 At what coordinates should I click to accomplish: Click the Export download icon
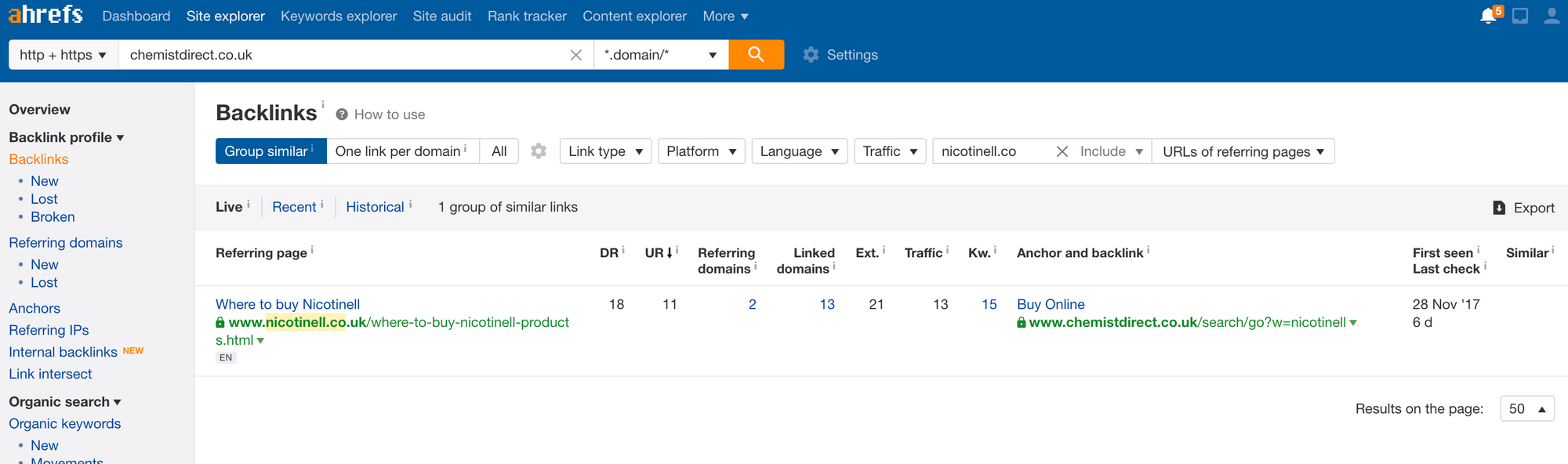click(x=1499, y=208)
